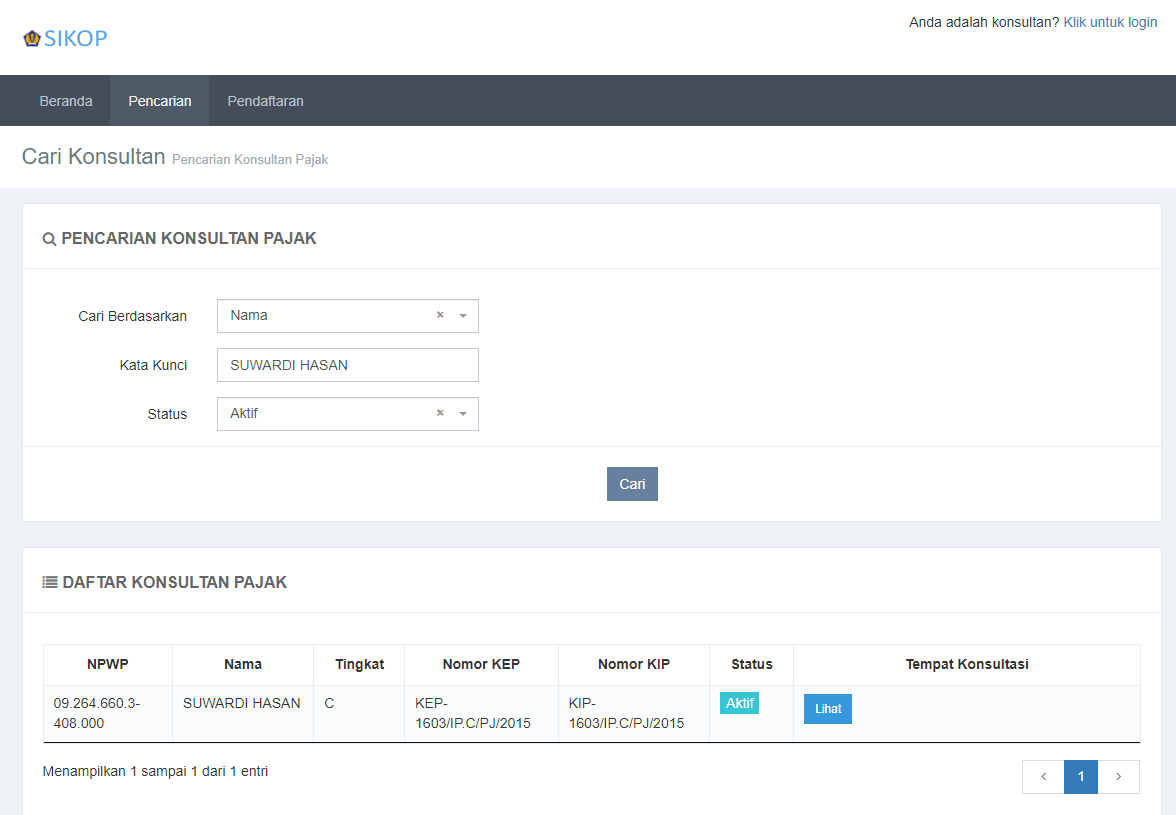
Task: Open the Cari Berdasarkan combo box showing Nama
Action: pos(330,316)
